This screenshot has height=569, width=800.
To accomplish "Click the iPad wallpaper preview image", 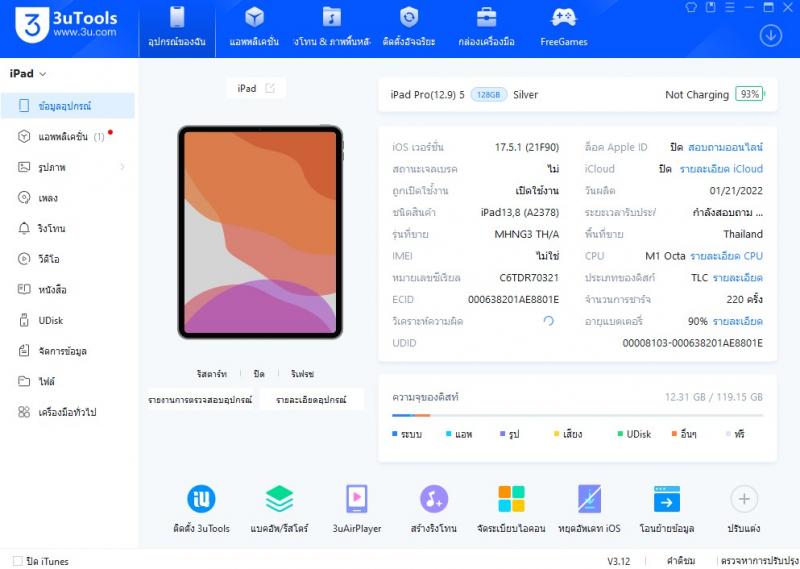I will click(260, 232).
